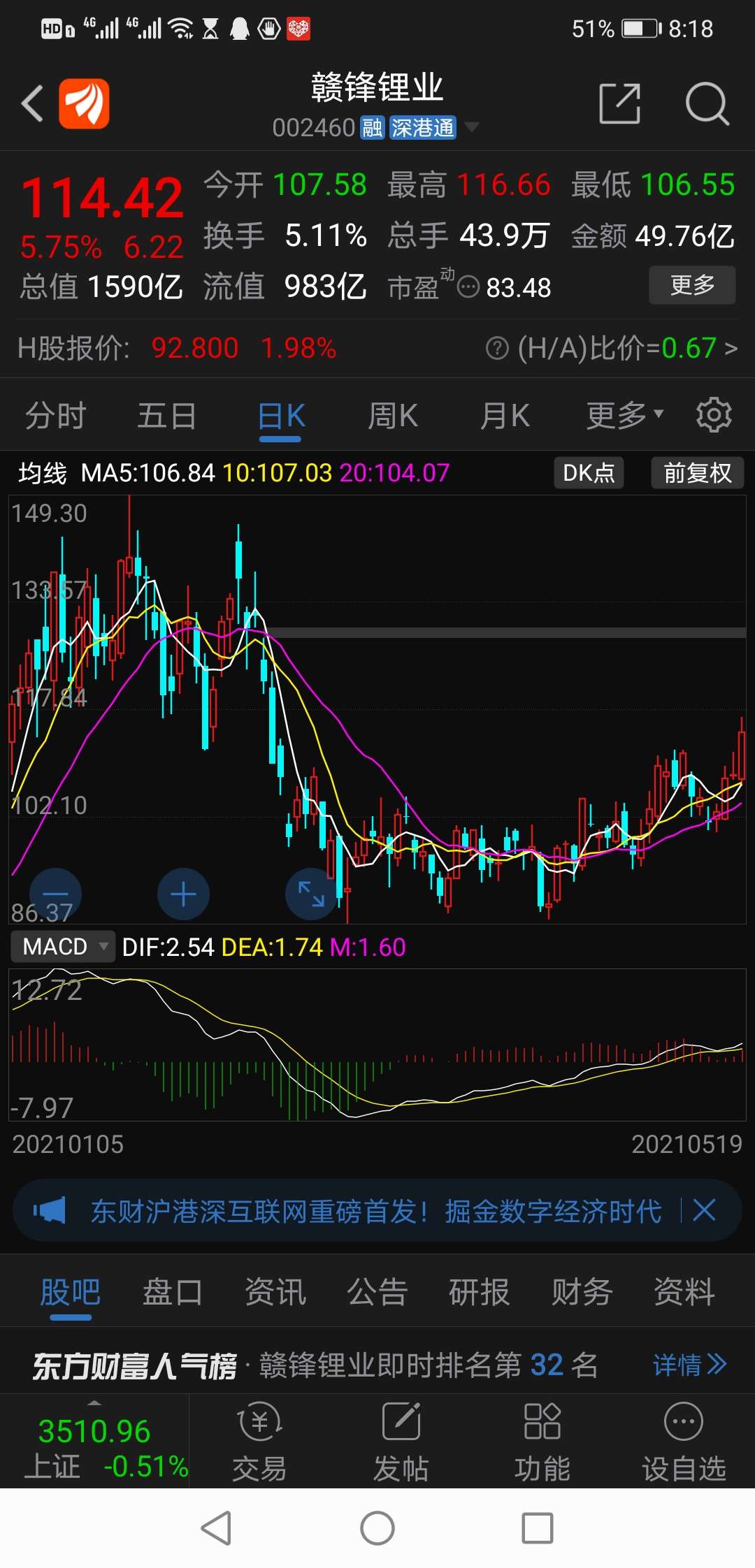Screen dimensions: 755x1568
Task: Tap the stock code 002460
Action: (314, 128)
